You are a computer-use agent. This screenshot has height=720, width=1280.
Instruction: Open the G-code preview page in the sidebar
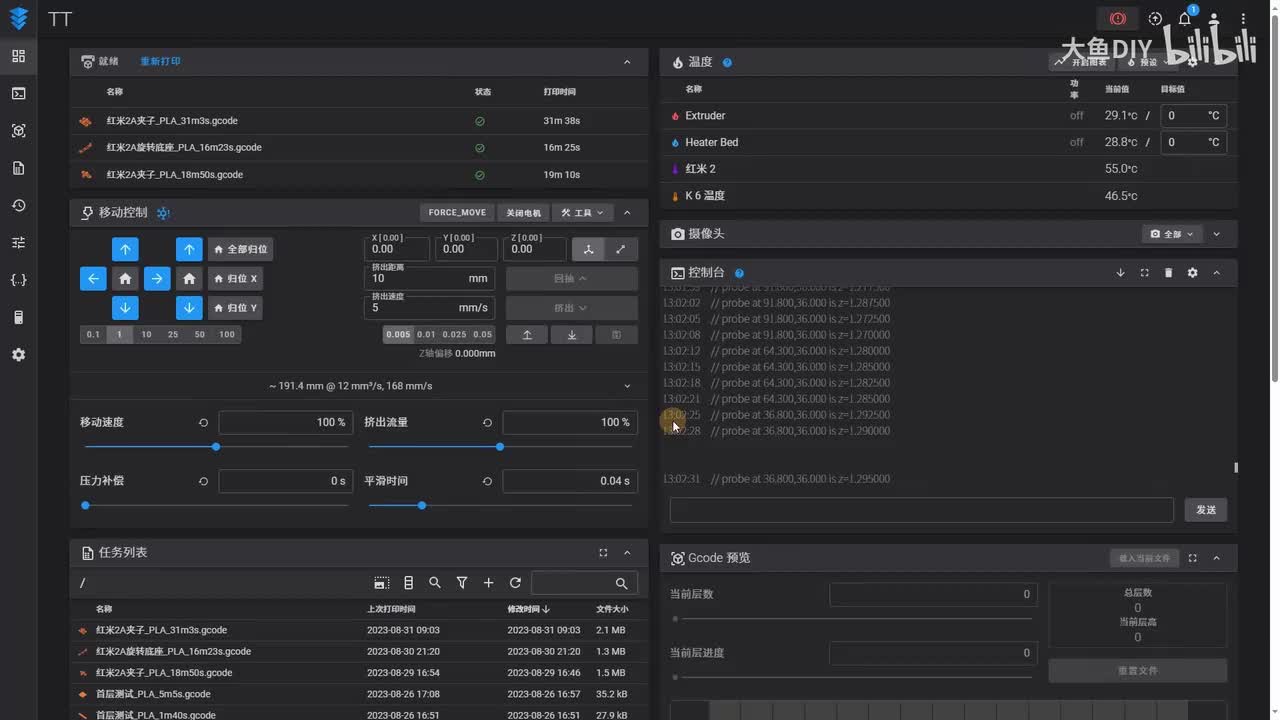tap(18, 131)
